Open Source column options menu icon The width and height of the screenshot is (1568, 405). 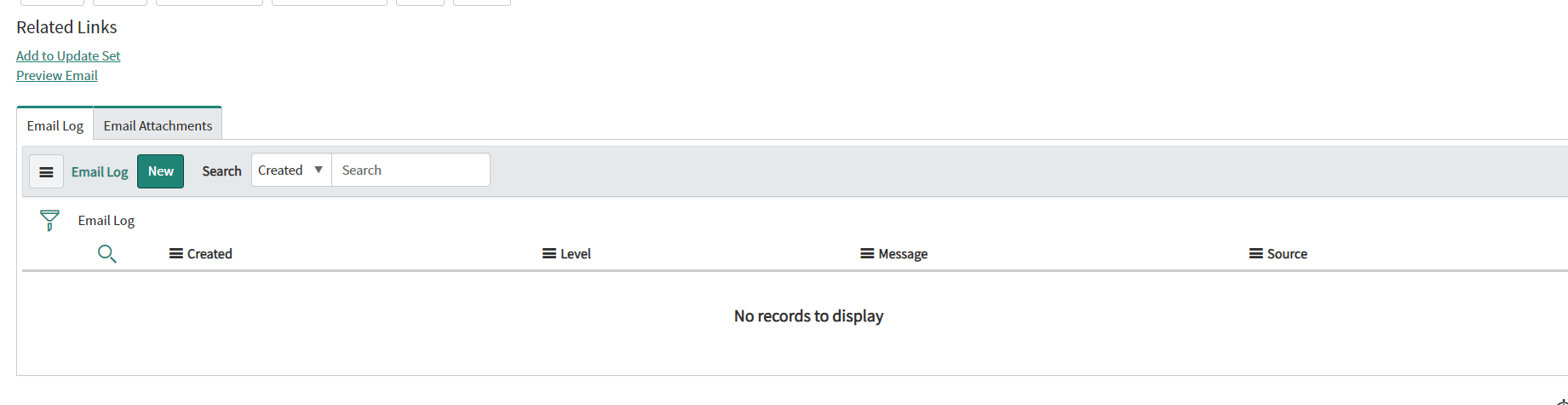[x=1256, y=253]
